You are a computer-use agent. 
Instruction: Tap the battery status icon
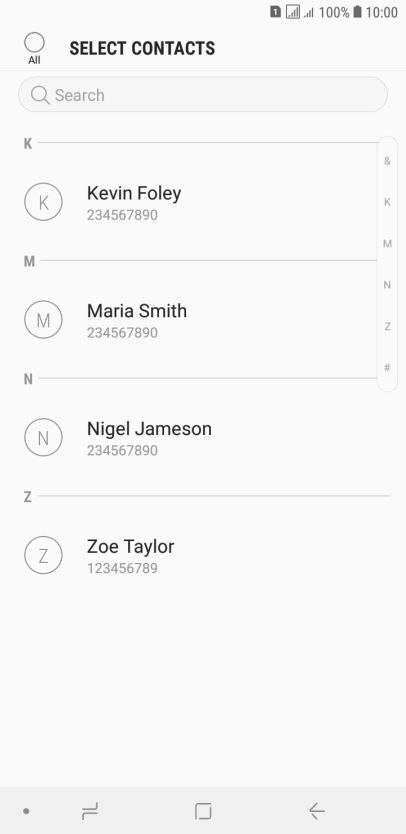[x=358, y=12]
